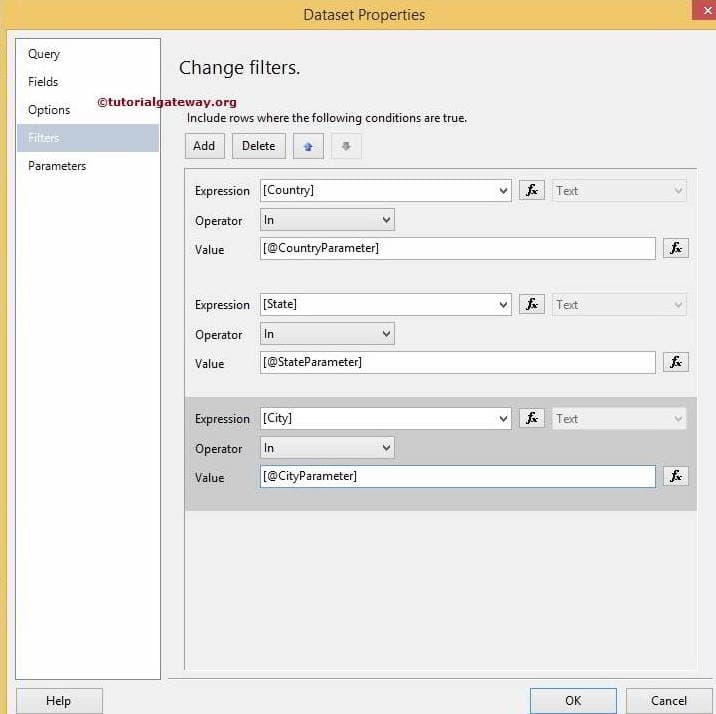Click the grayed move-down arrow button

346,146
